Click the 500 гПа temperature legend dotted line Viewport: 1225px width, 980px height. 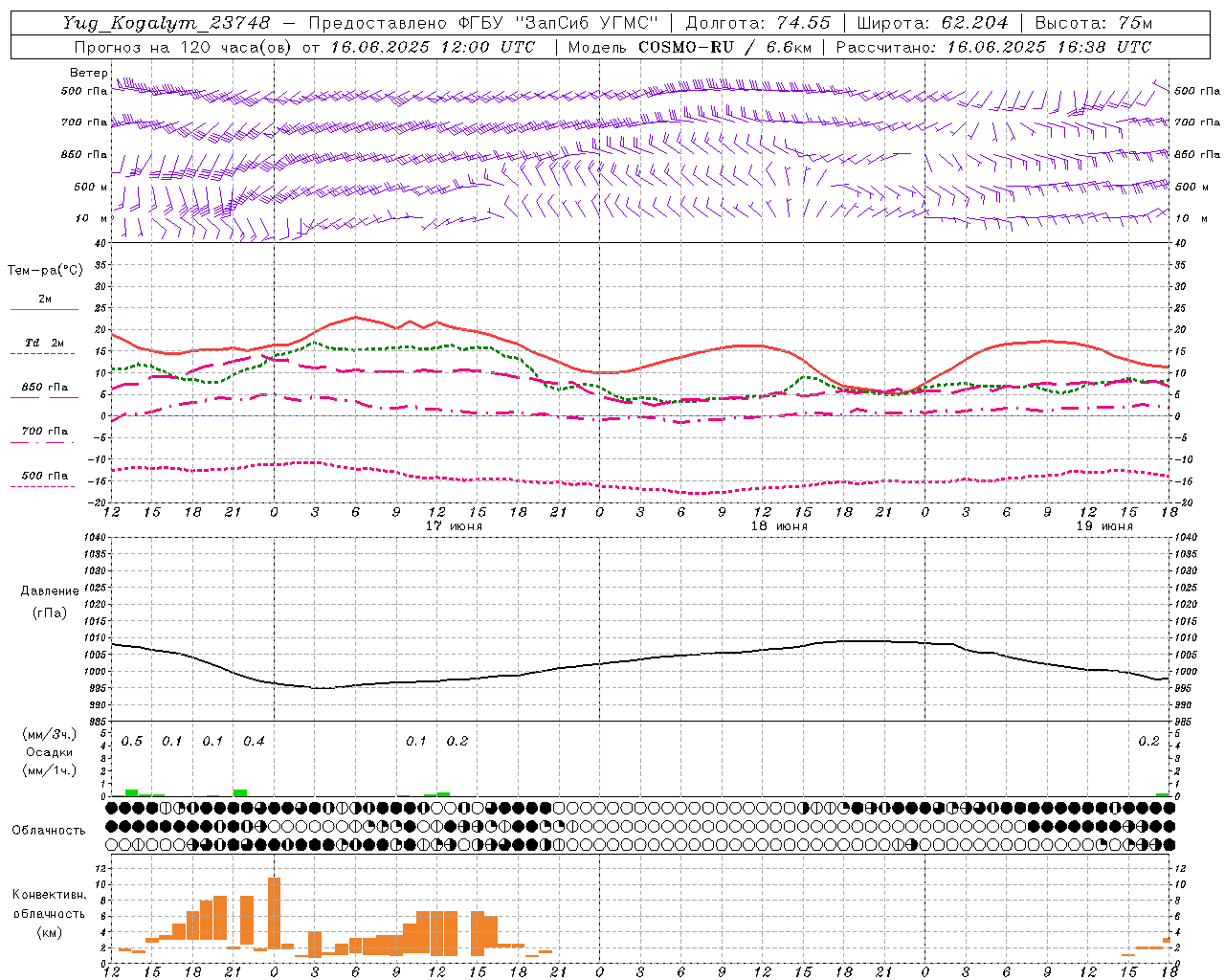[42, 487]
